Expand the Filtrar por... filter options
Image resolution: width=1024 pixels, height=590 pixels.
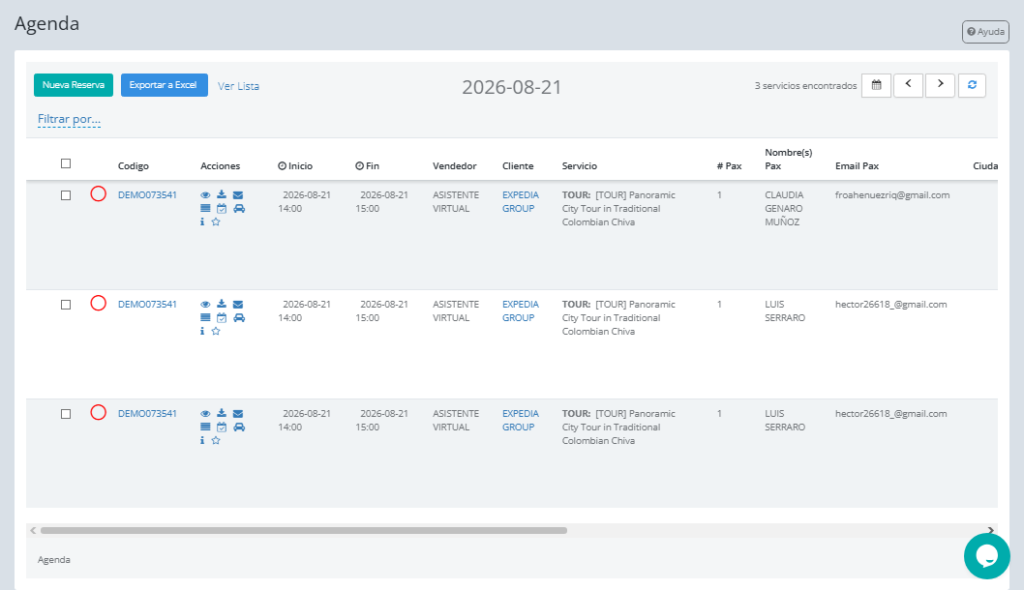[69, 119]
